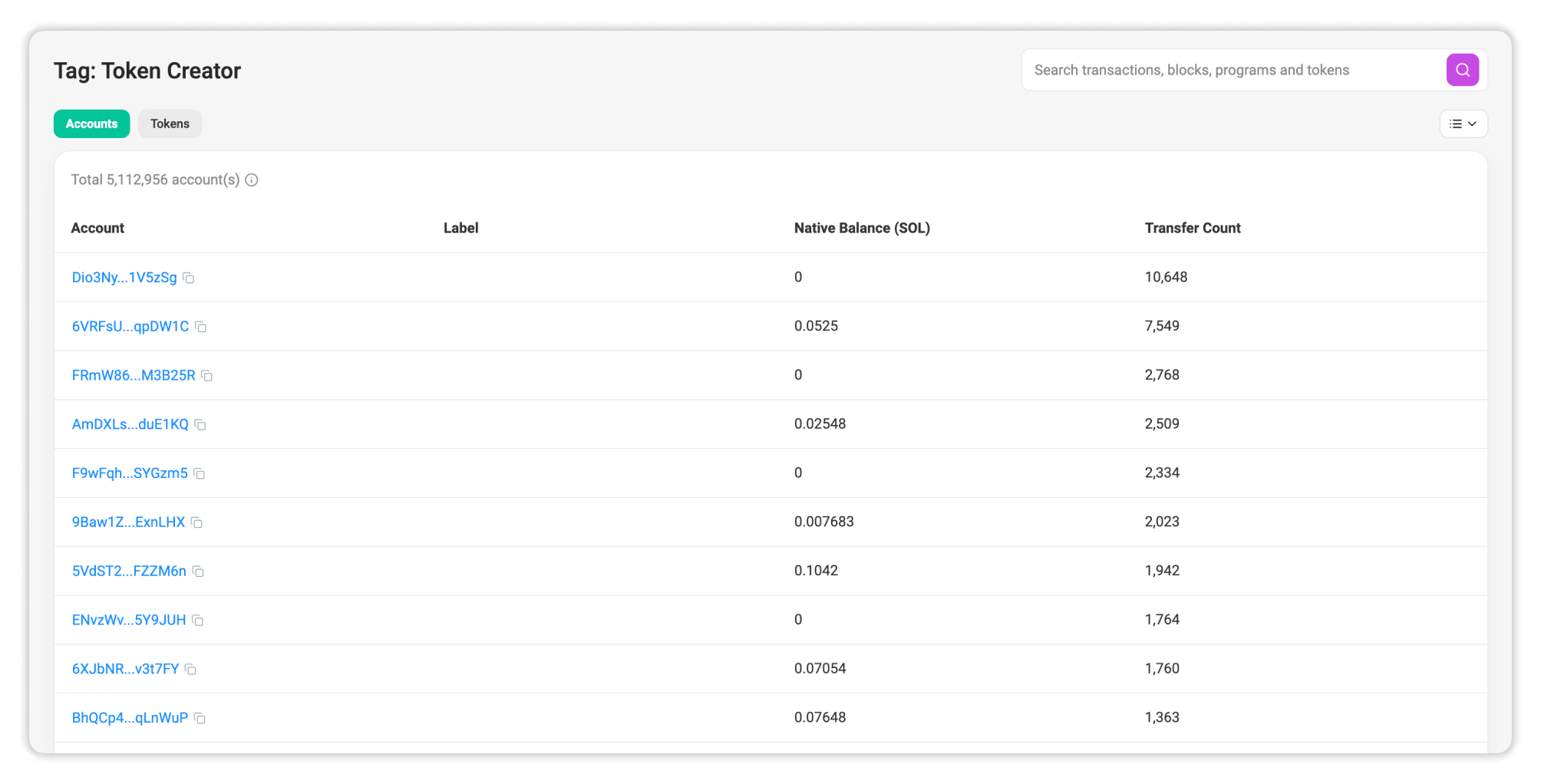
Task: Switch to the Tokens tab
Action: click(x=170, y=124)
